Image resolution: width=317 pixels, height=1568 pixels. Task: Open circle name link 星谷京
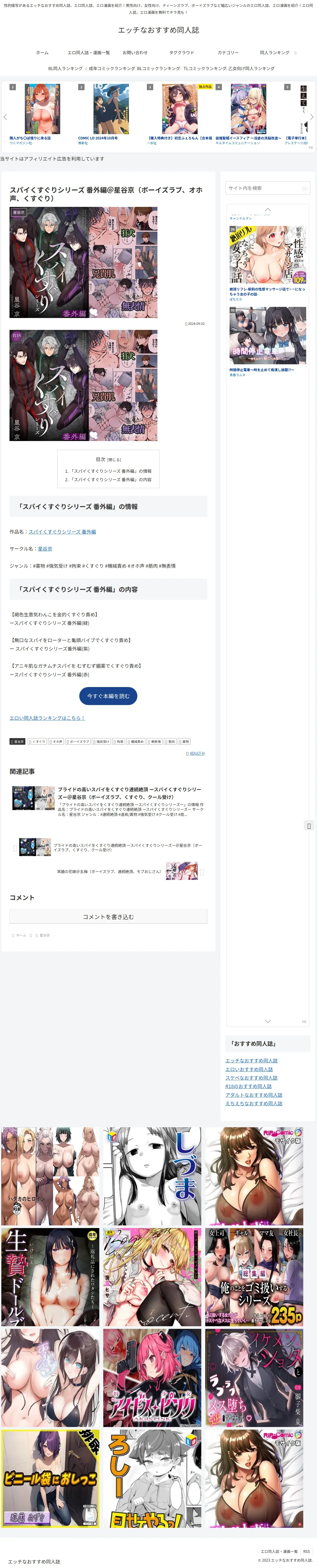45,548
